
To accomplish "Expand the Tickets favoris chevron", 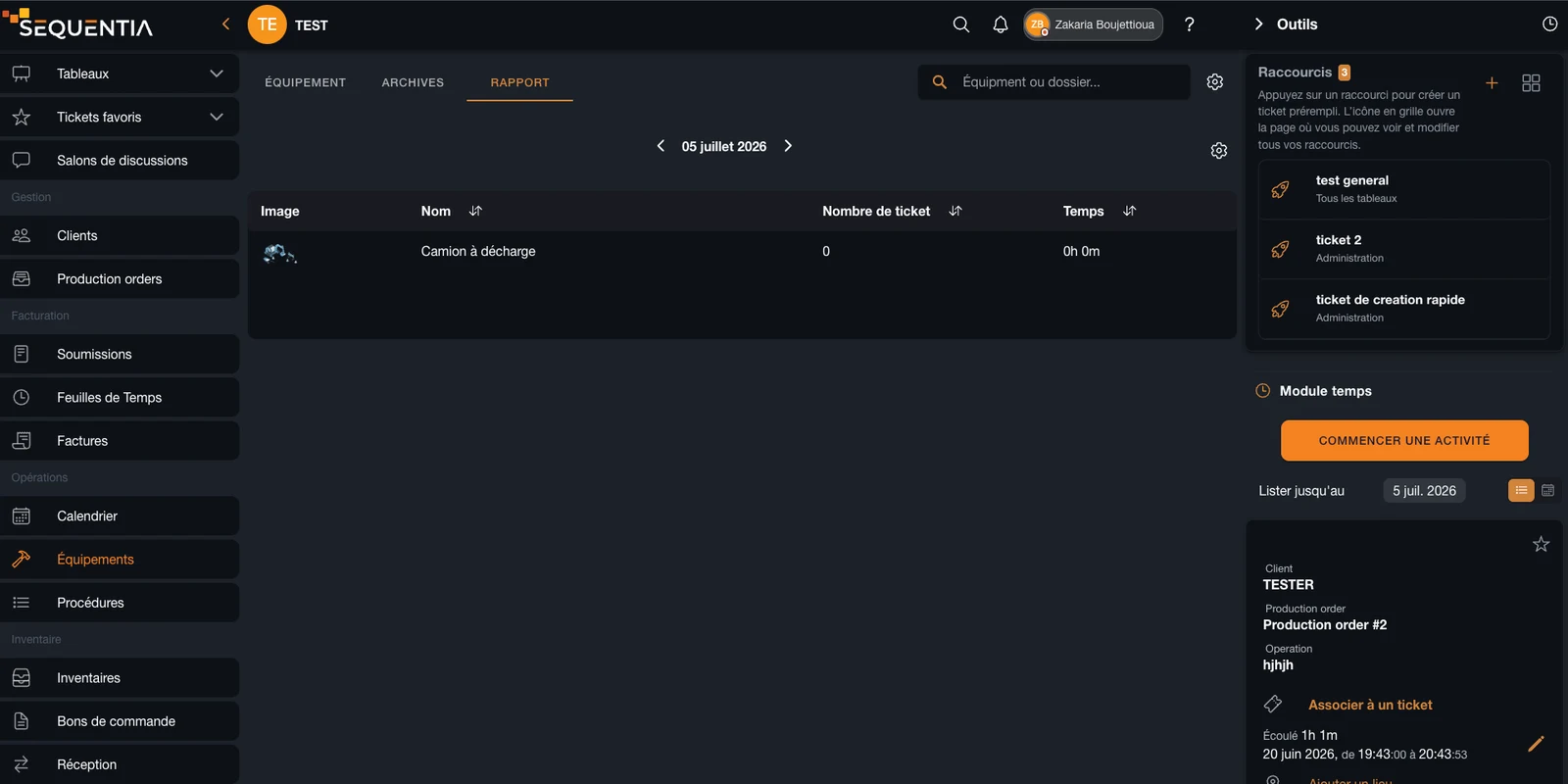I will [217, 117].
